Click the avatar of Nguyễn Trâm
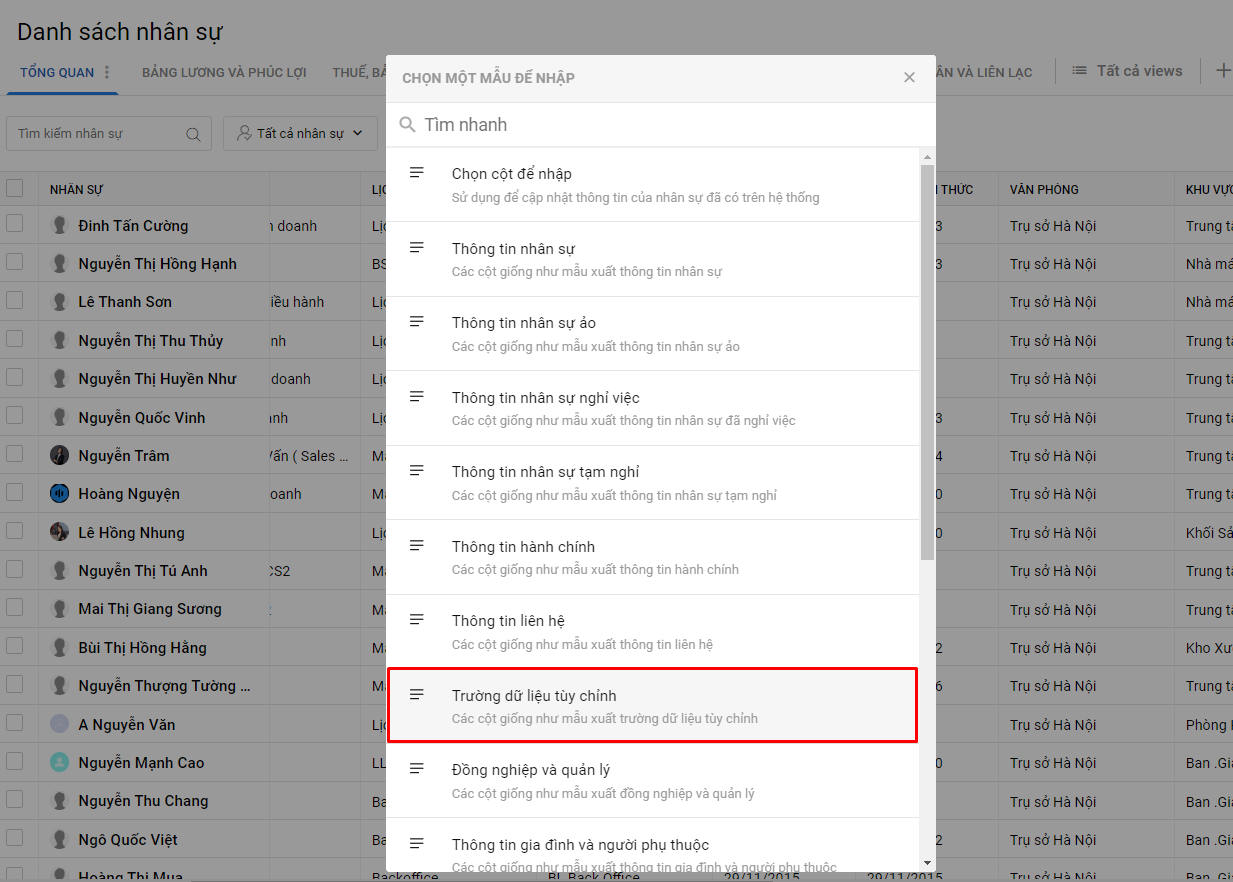The image size is (1233, 882). tap(60, 455)
